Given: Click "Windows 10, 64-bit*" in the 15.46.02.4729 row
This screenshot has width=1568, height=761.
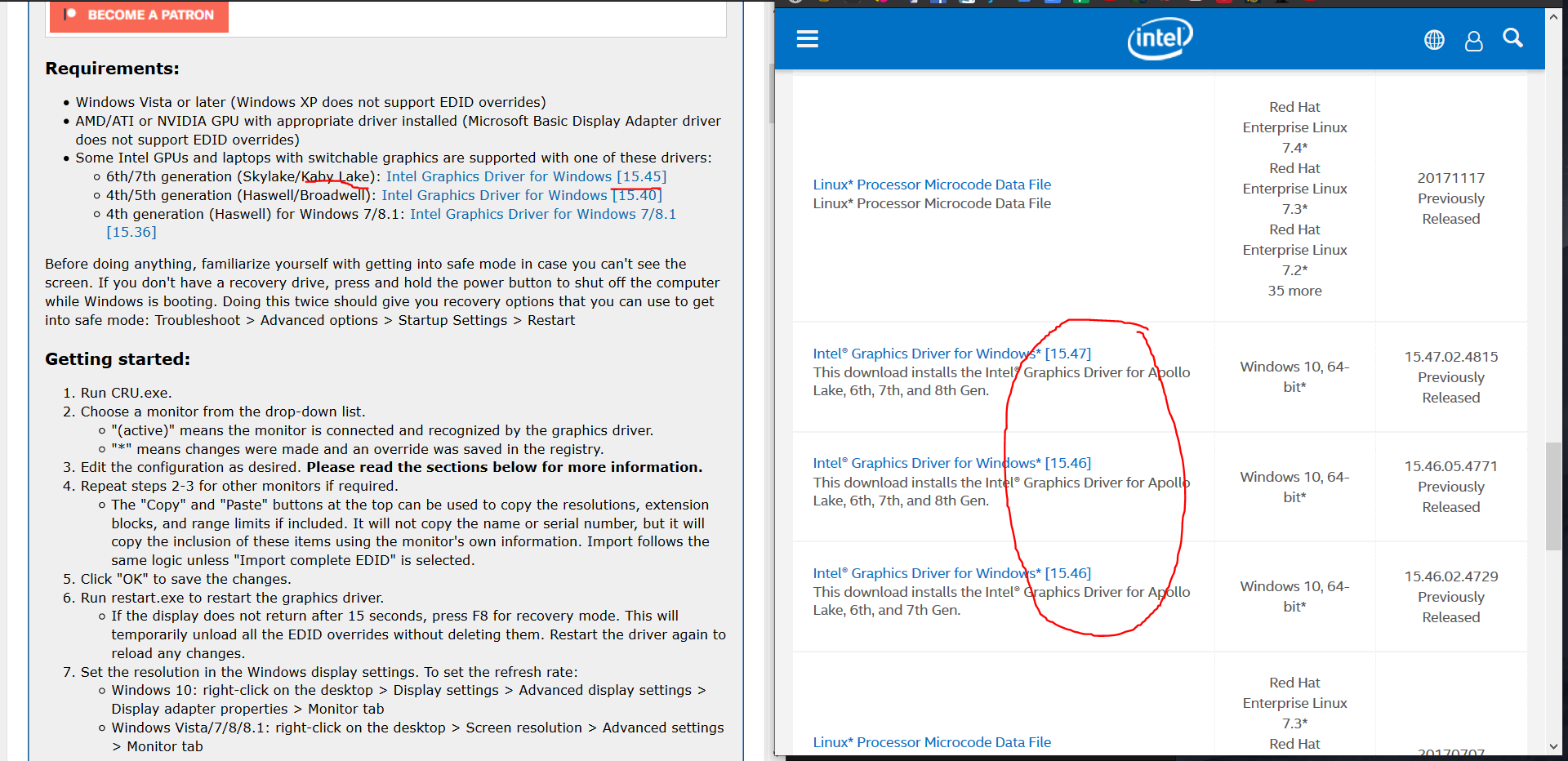Looking at the screenshot, I should pyautogui.click(x=1294, y=596).
